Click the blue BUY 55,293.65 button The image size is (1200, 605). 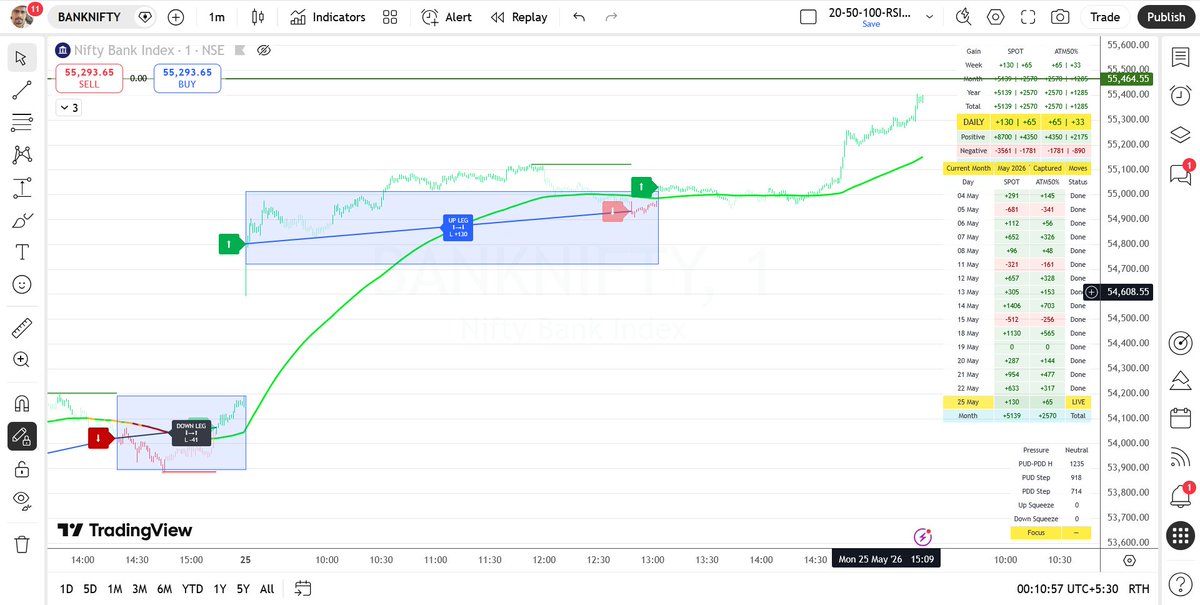[x=187, y=78]
